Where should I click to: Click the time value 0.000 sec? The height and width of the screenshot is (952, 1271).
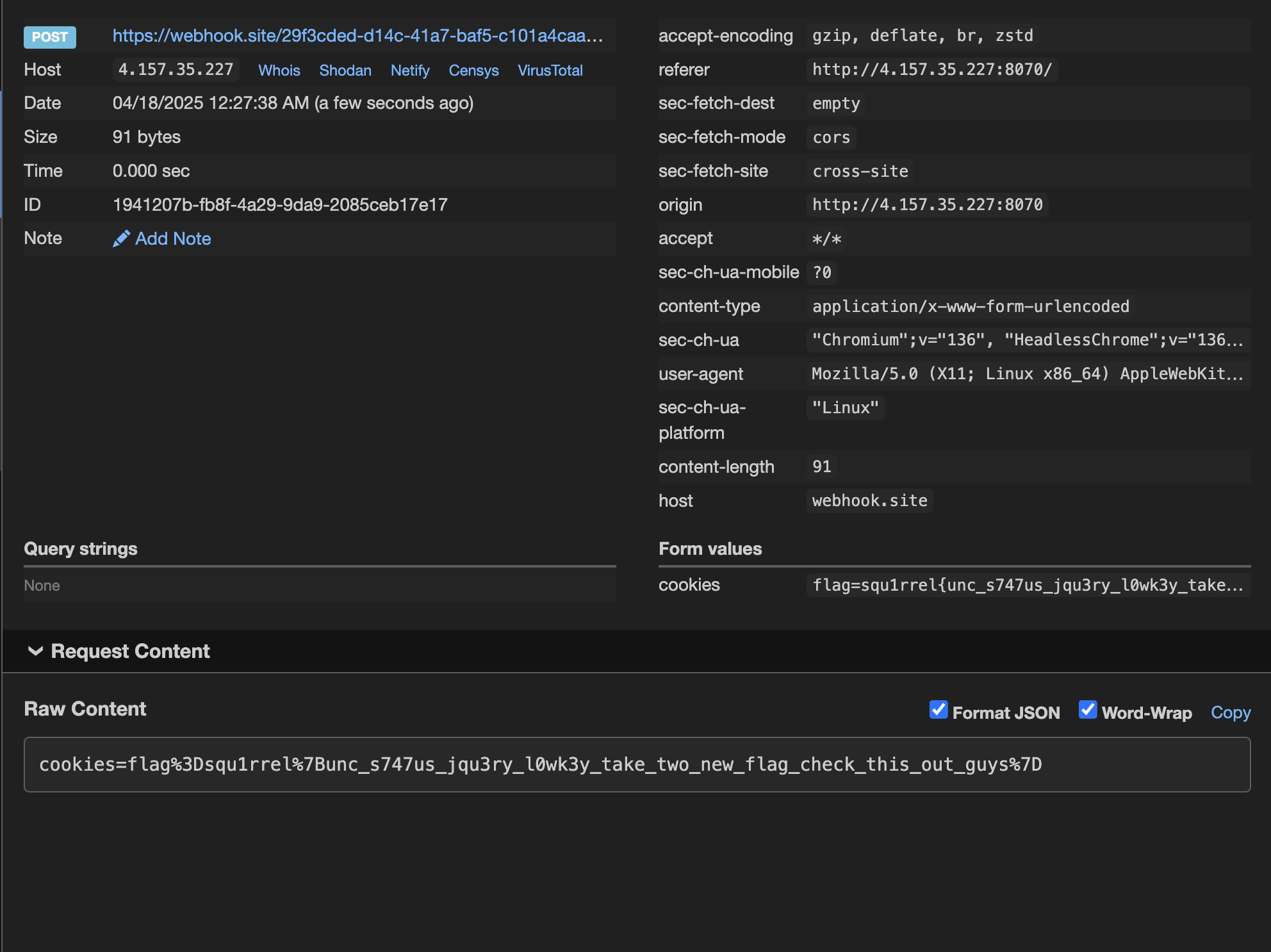tap(151, 171)
